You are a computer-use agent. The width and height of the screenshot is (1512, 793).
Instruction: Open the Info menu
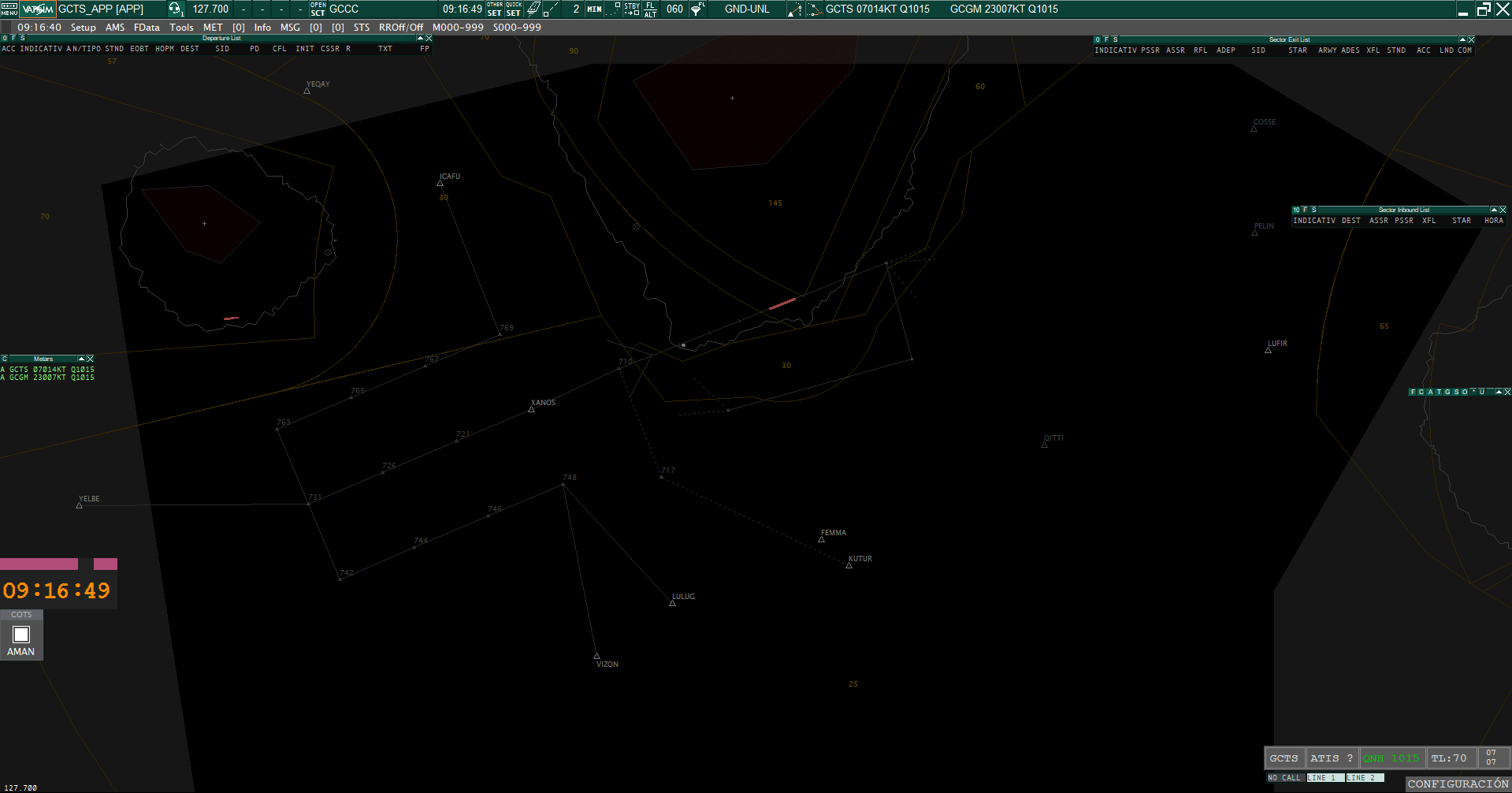[262, 27]
